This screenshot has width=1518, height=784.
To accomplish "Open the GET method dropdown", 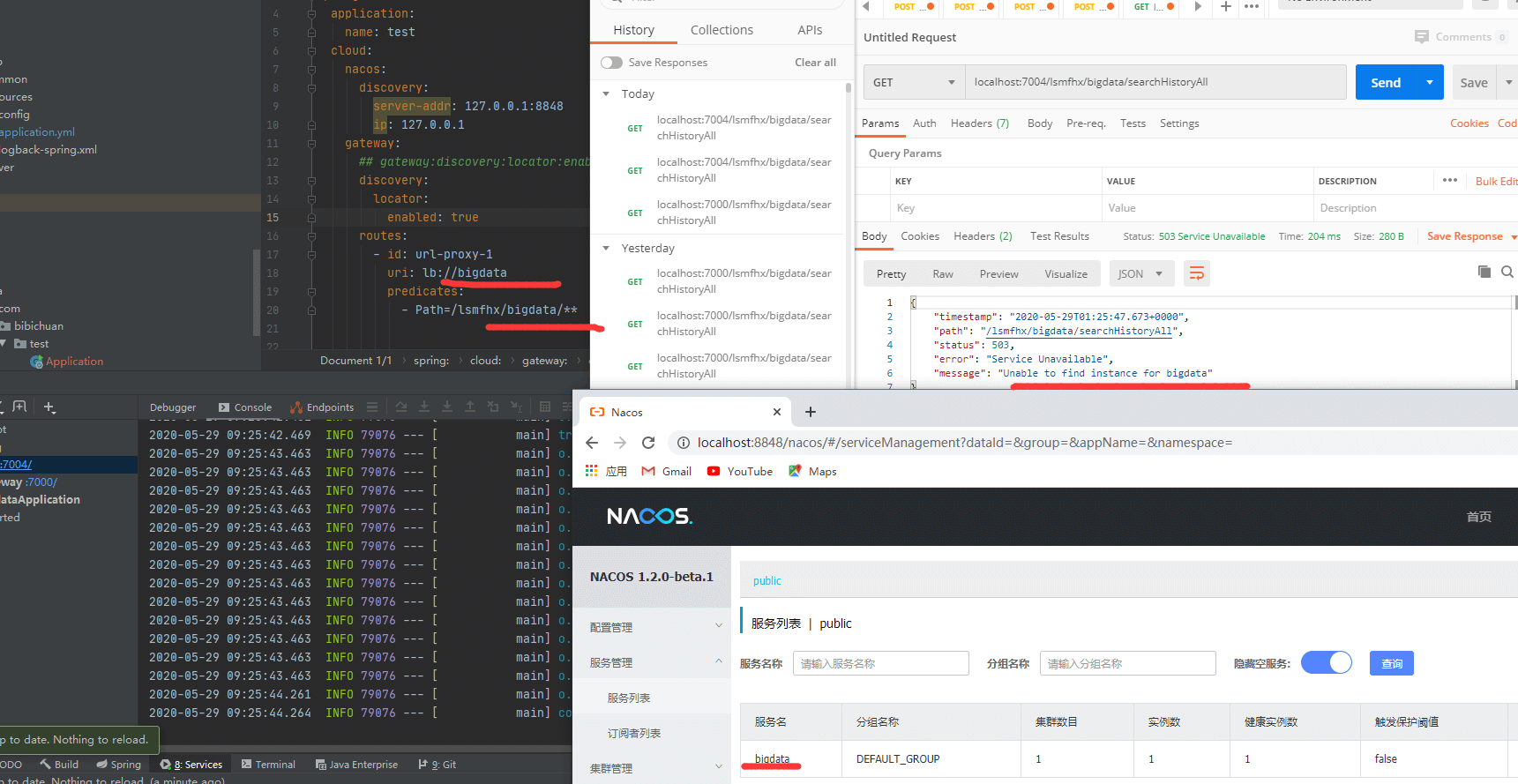I will click(914, 82).
